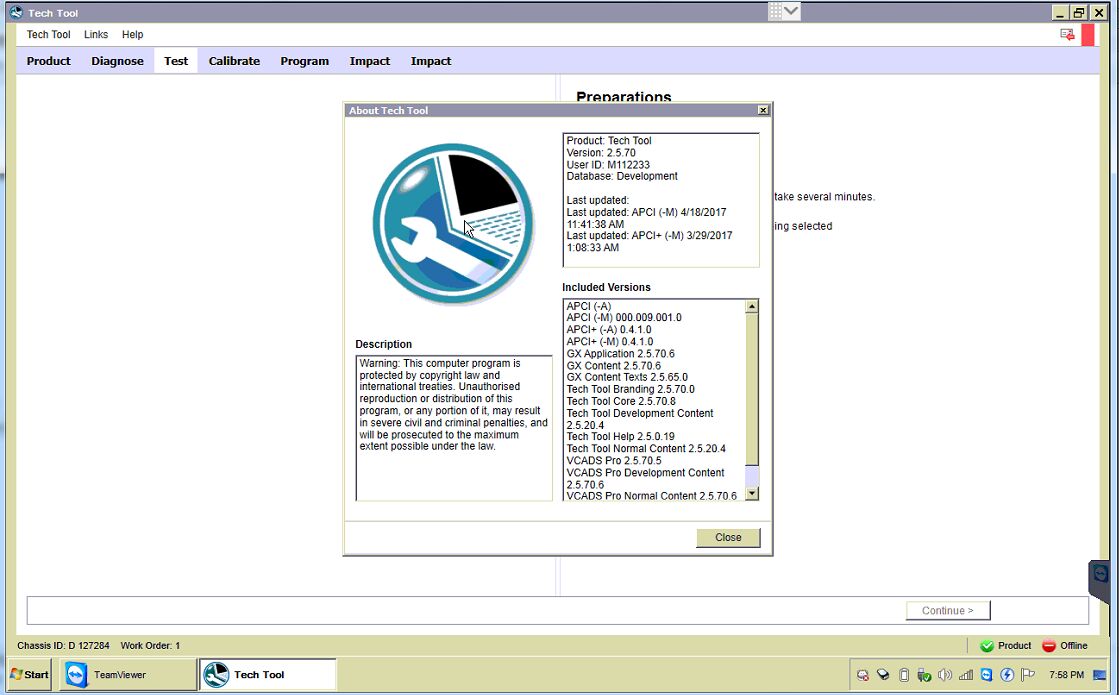
Task: Select 'Tech Tool Branding 2.5.70.0' entry
Action: tap(630, 389)
